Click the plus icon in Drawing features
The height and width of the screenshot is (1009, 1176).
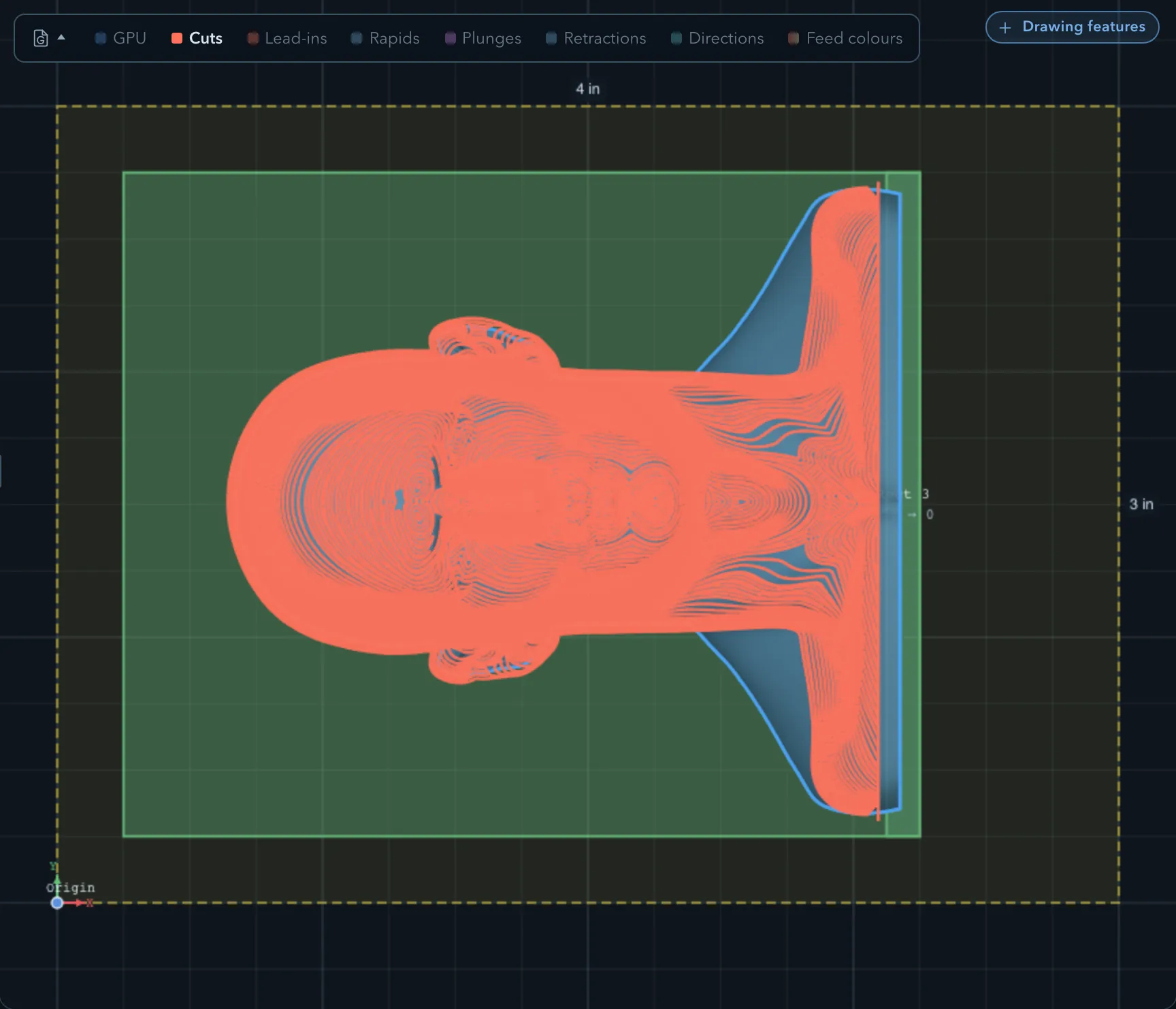1005,28
